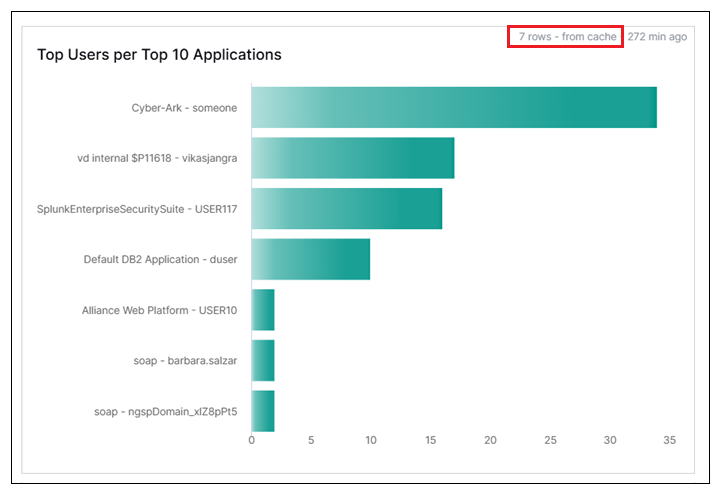Click the 'SplunkEnterpriseSecuritySuite - USER117' label
The height and width of the screenshot is (496, 724).
pyautogui.click(x=137, y=209)
